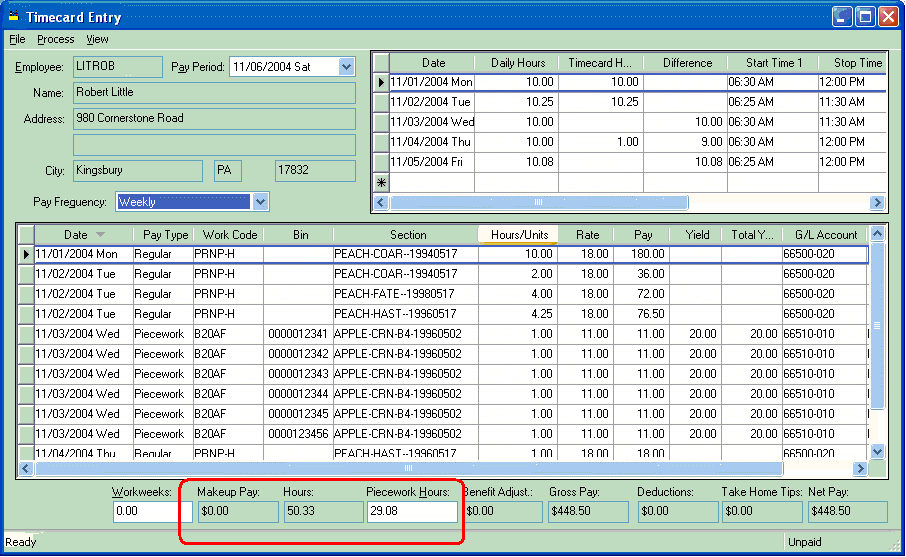Click the Timecard Entry title bar icon

tap(14, 16)
